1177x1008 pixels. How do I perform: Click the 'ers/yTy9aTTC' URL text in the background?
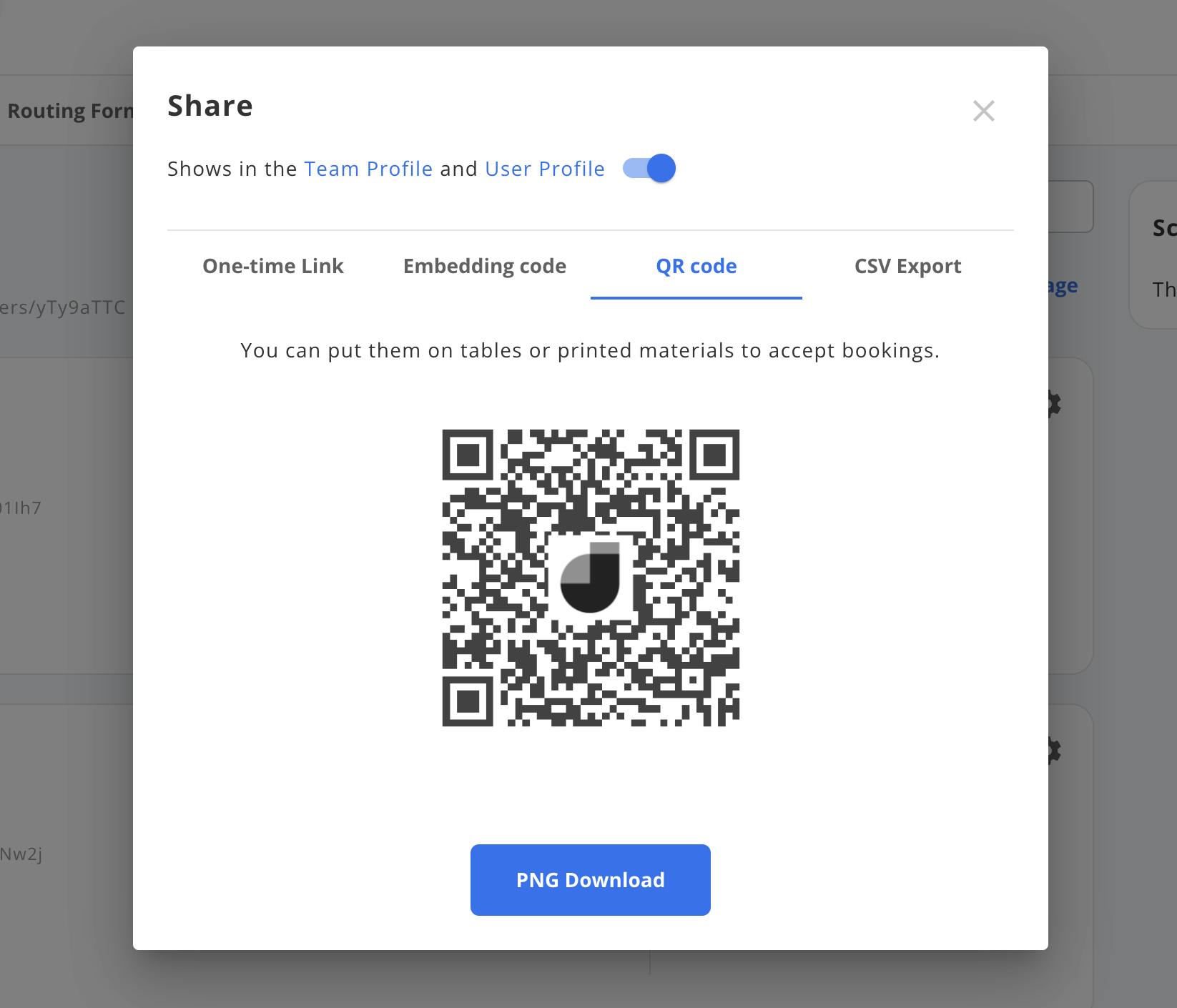(x=63, y=307)
